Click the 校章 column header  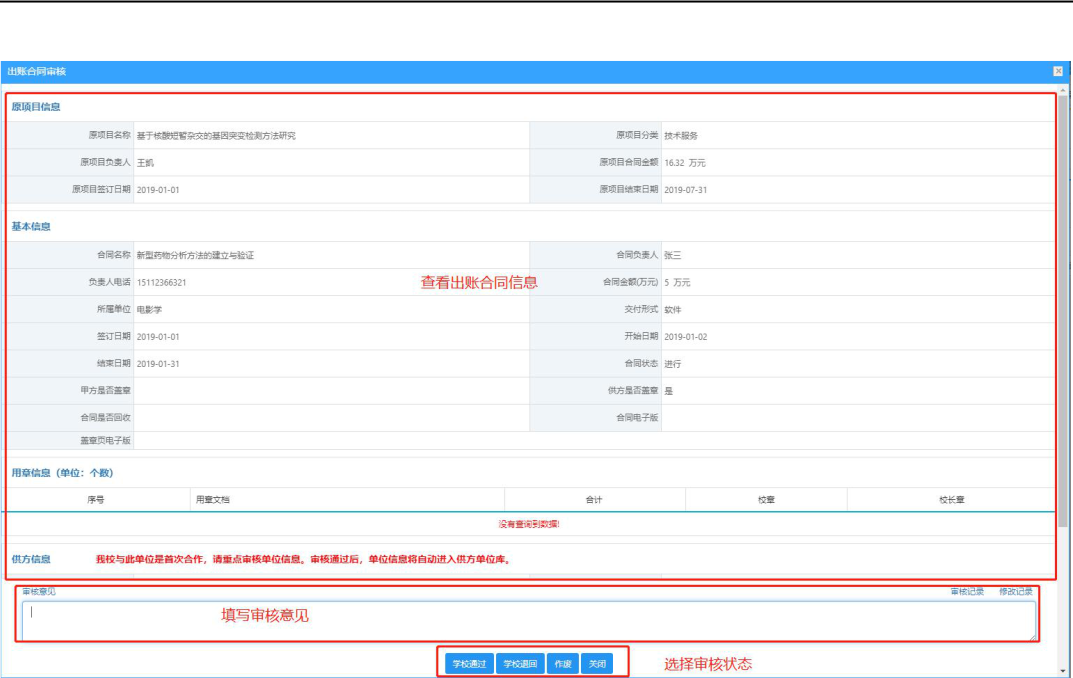click(x=766, y=500)
